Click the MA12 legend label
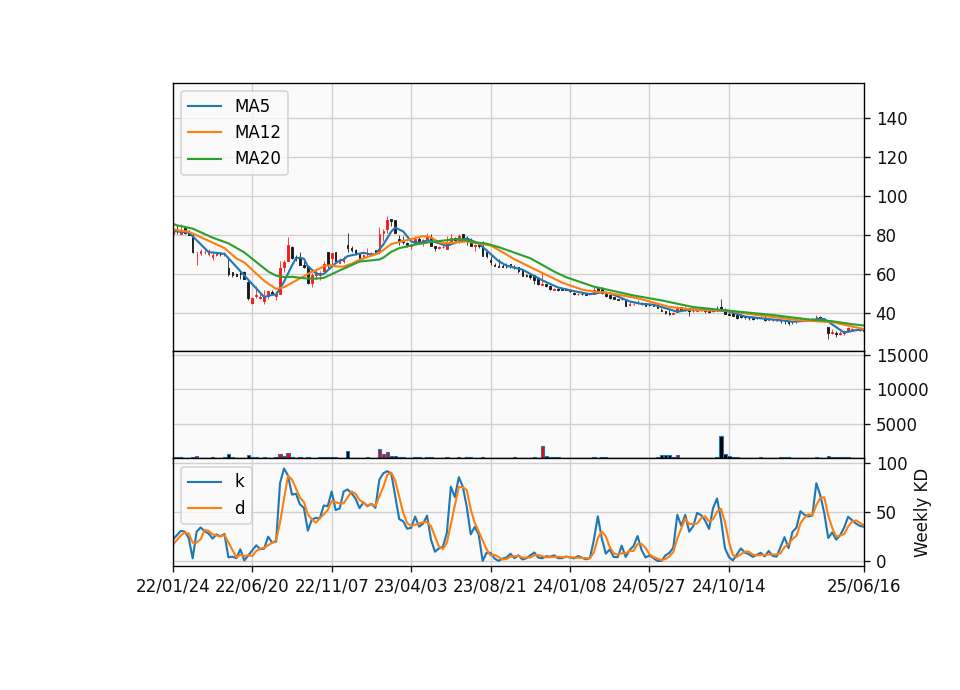This screenshot has width=960, height=690. coord(257,132)
